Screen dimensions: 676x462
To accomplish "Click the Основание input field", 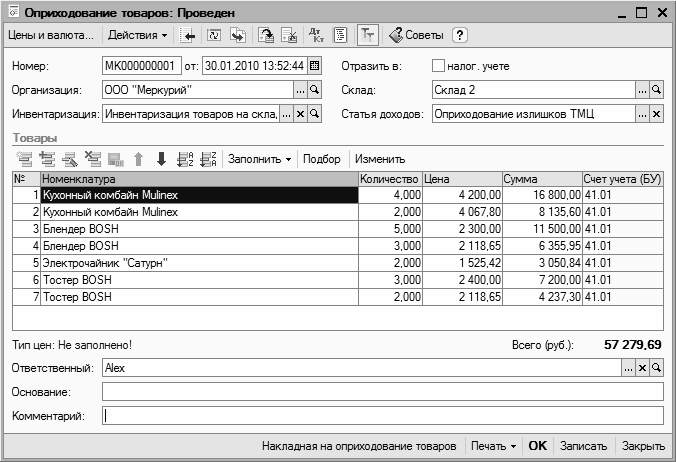I will pyautogui.click(x=382, y=392).
